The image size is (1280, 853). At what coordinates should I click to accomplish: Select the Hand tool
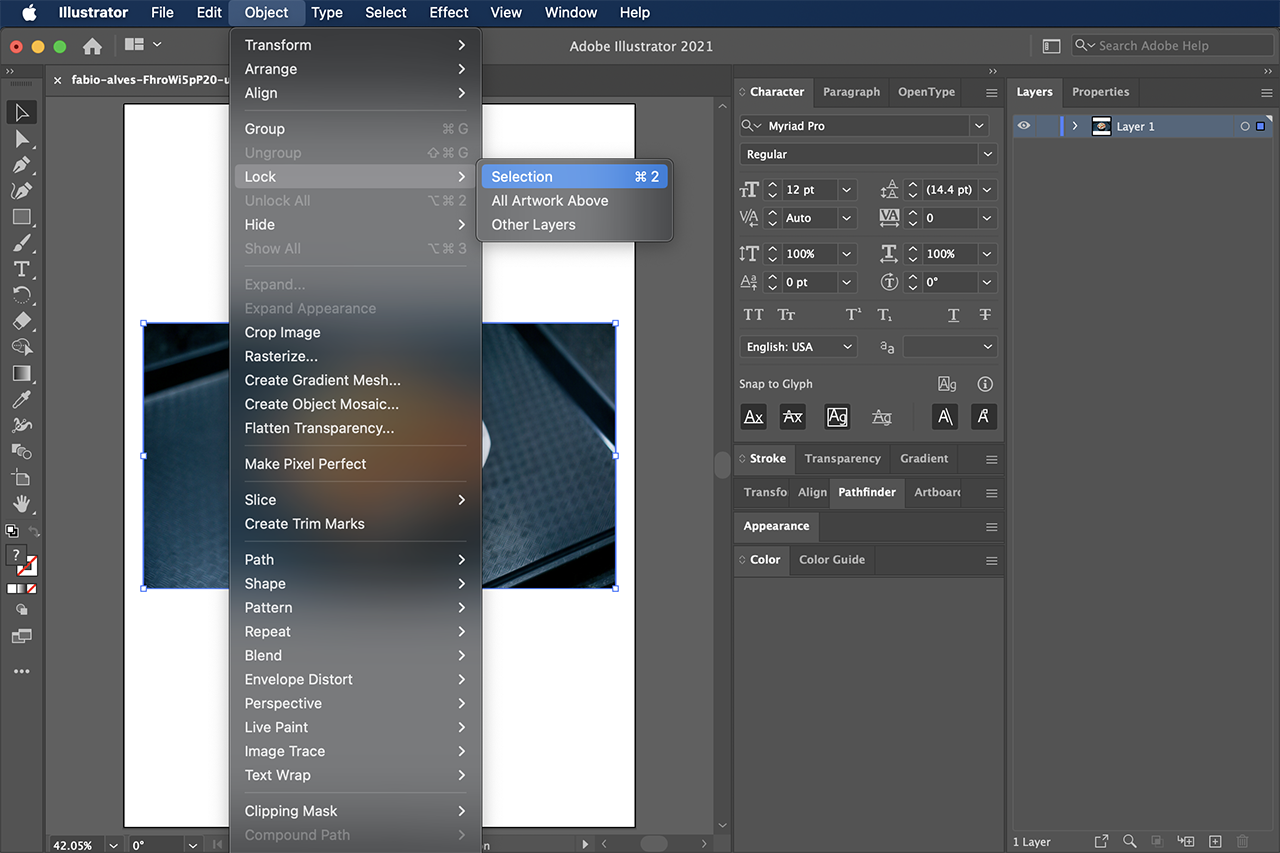coord(21,504)
